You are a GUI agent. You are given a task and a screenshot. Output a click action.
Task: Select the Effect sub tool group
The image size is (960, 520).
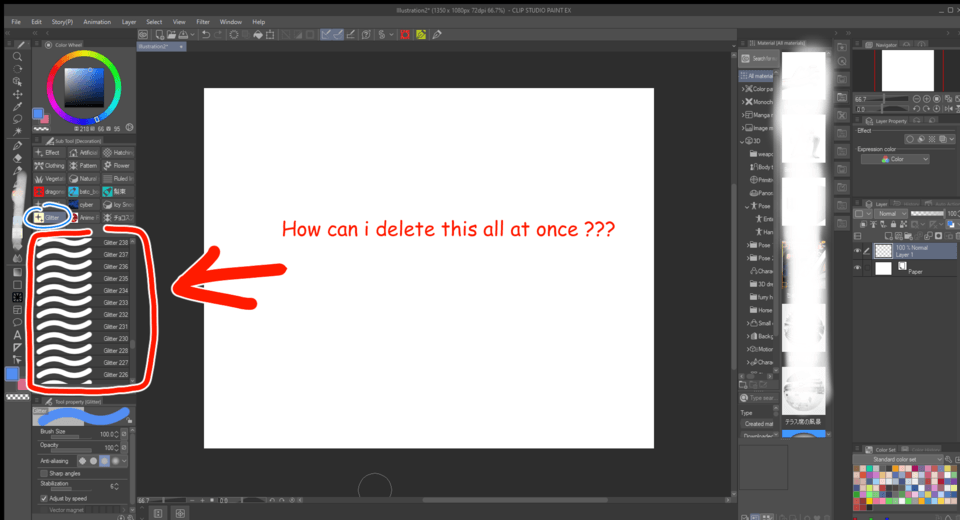coord(49,153)
